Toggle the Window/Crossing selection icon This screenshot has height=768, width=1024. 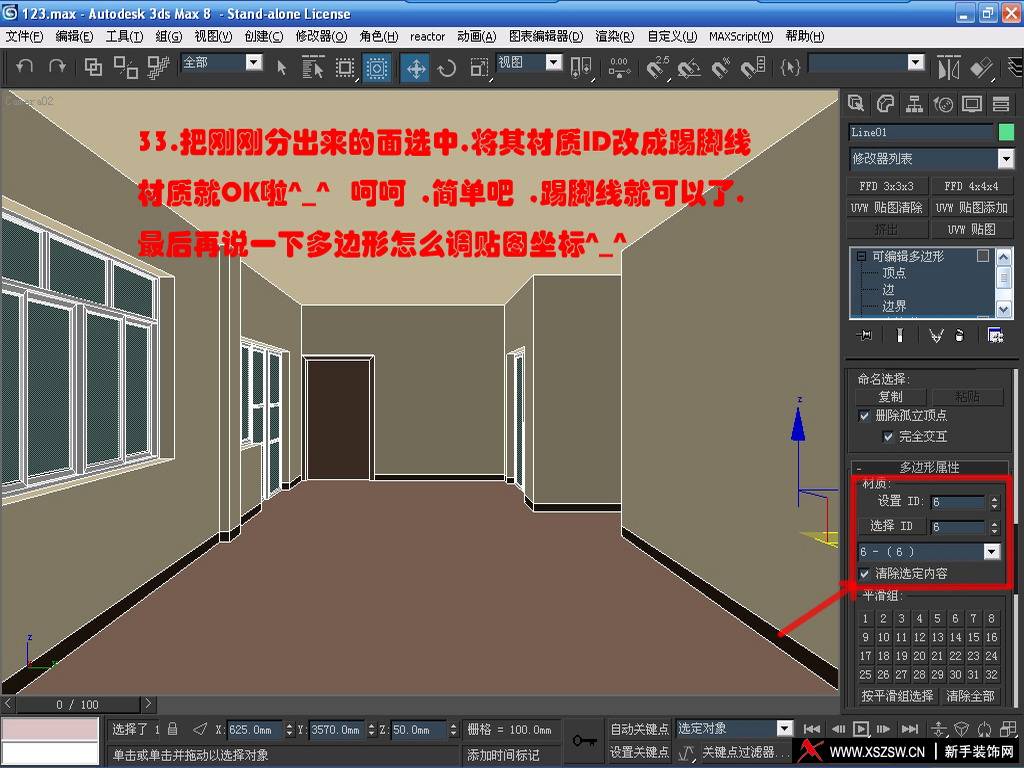pyautogui.click(x=377, y=67)
